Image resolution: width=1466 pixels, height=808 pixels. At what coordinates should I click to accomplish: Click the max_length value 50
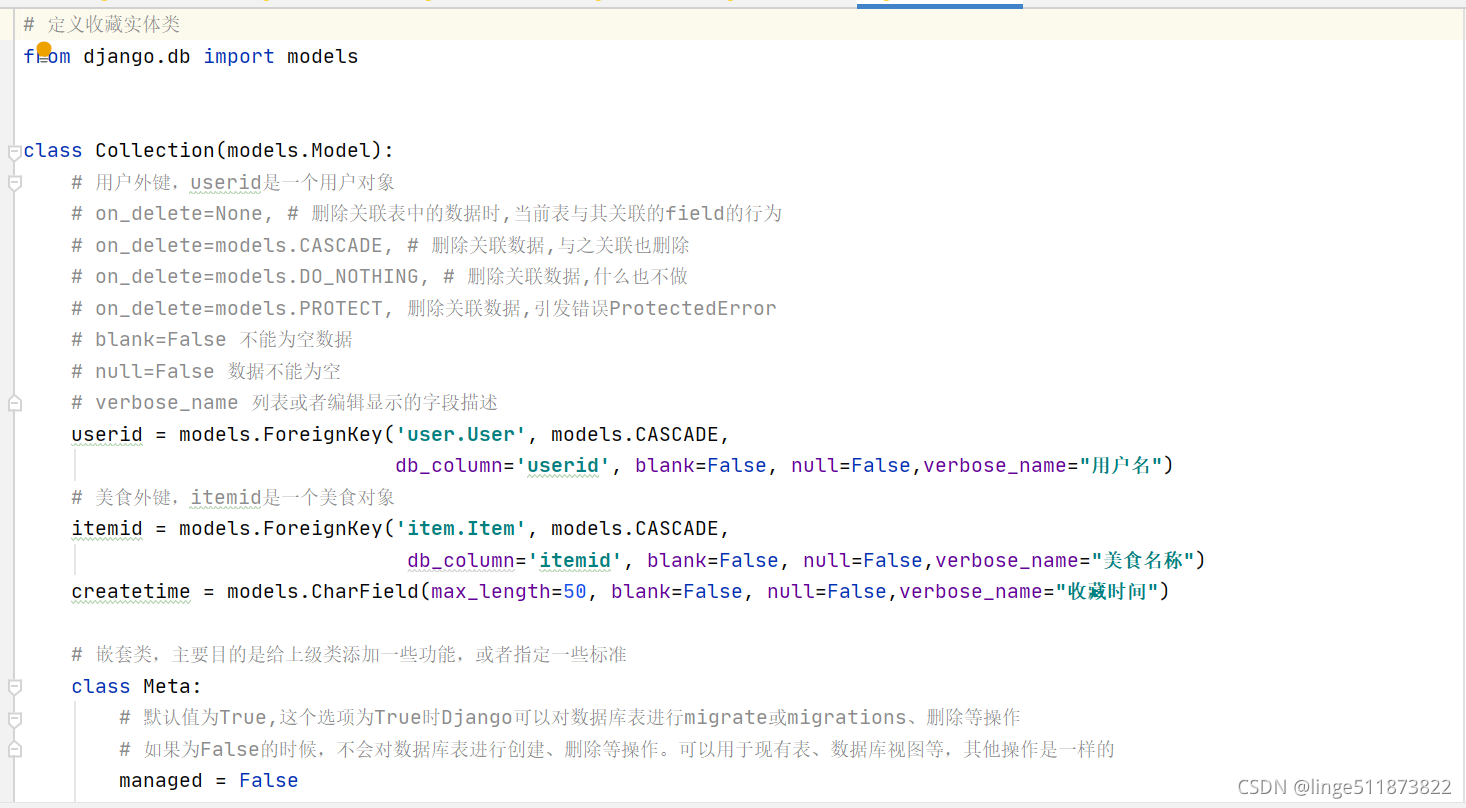[575, 592]
